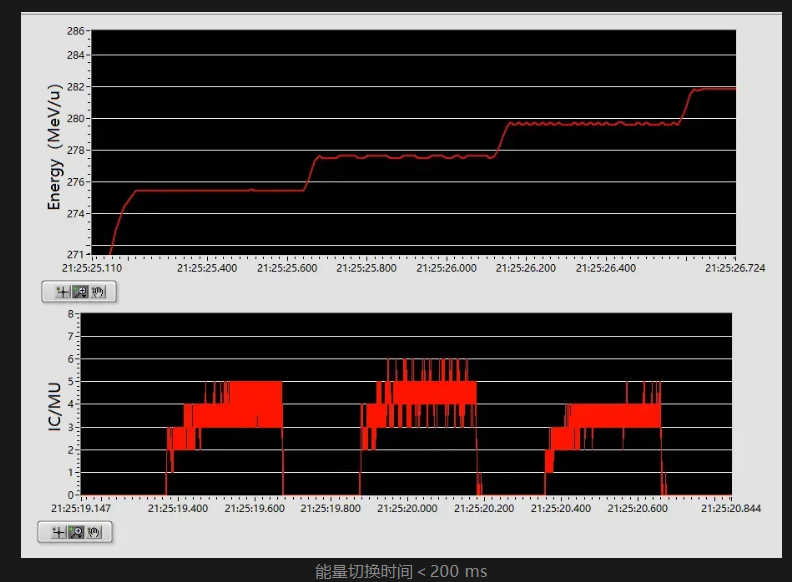Click the 21:25:19.147 start time label
Image resolution: width=792 pixels, height=582 pixels.
coord(84,508)
